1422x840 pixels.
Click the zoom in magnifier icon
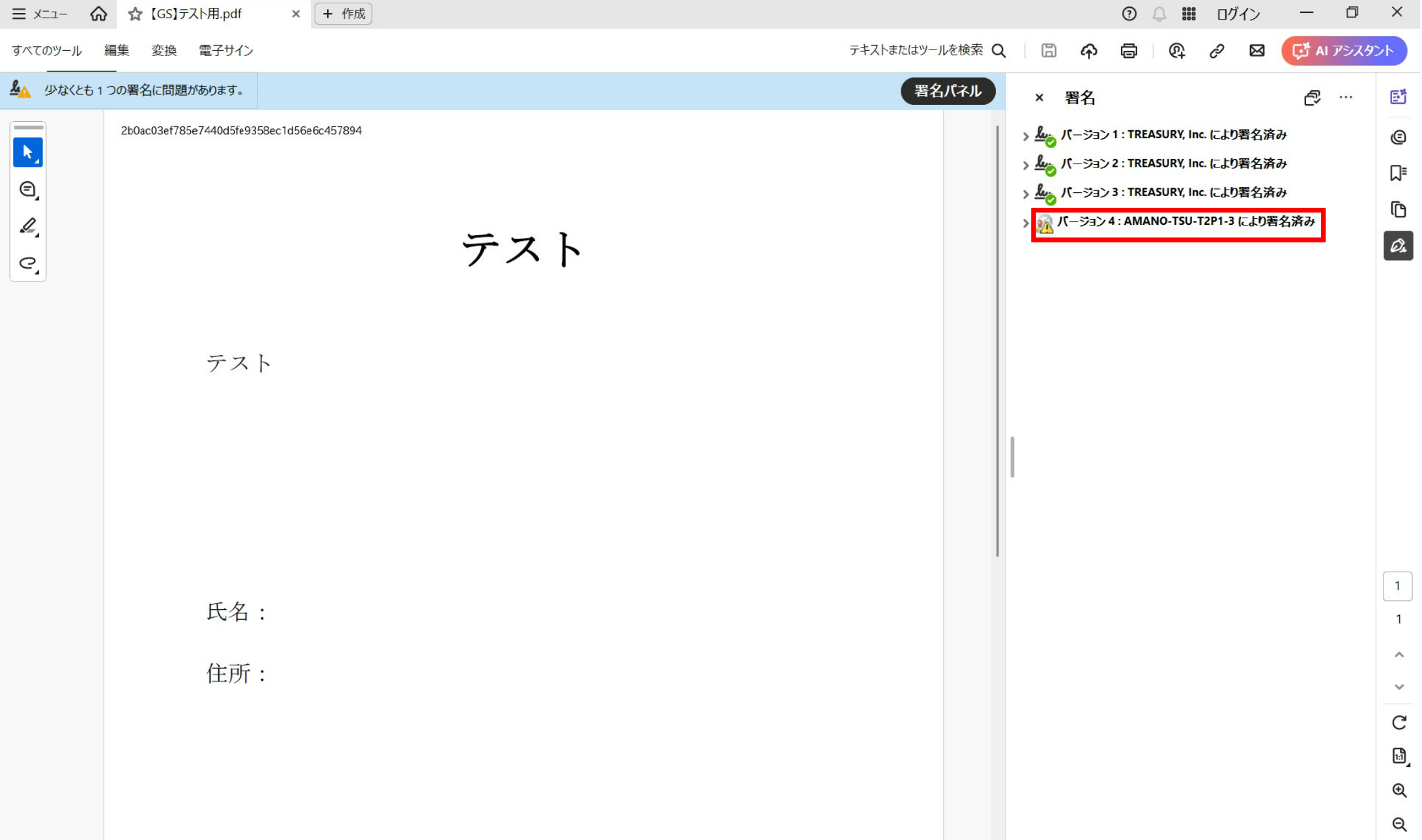point(1399,790)
